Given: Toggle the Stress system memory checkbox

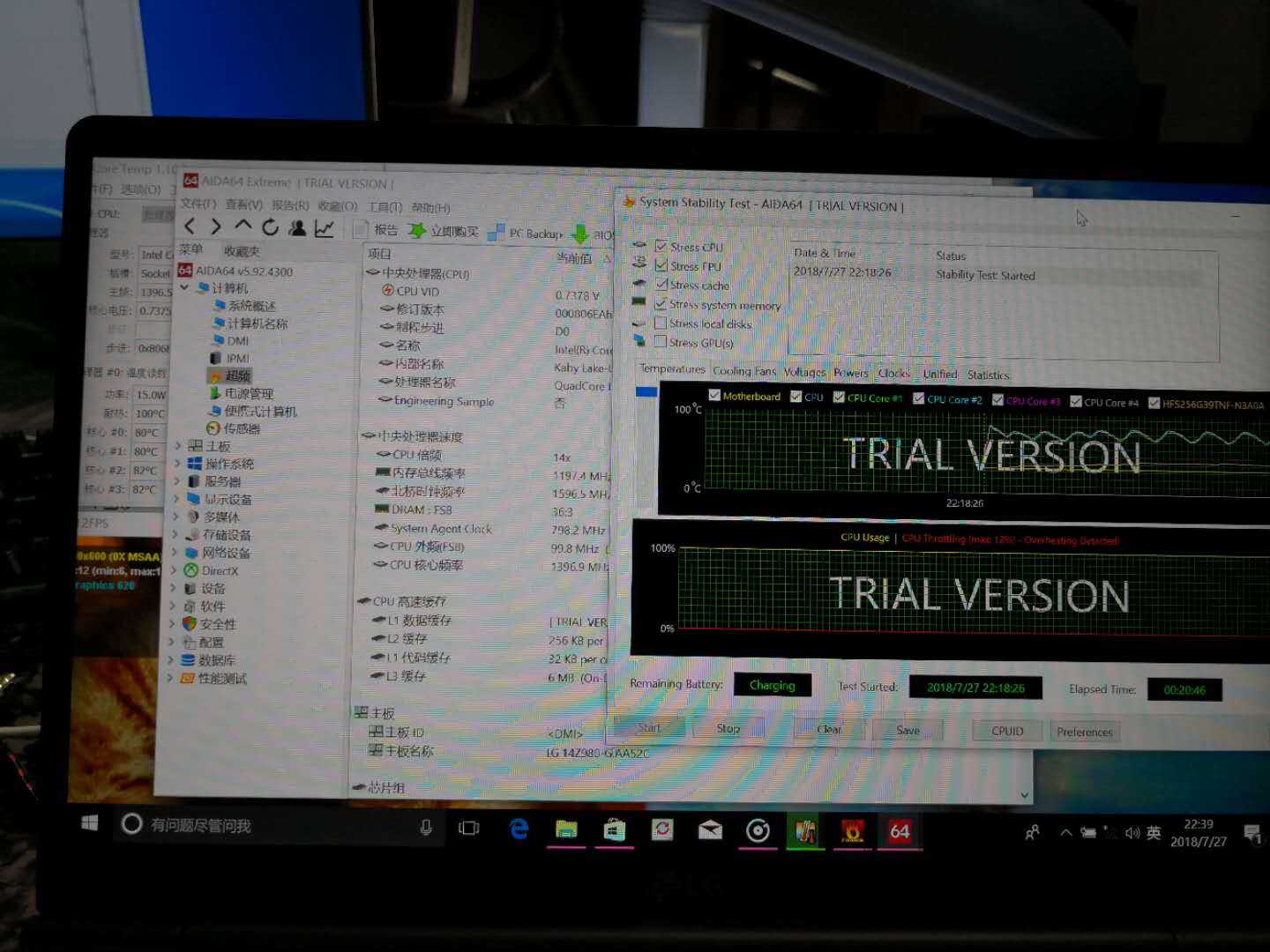Looking at the screenshot, I should click(x=661, y=304).
